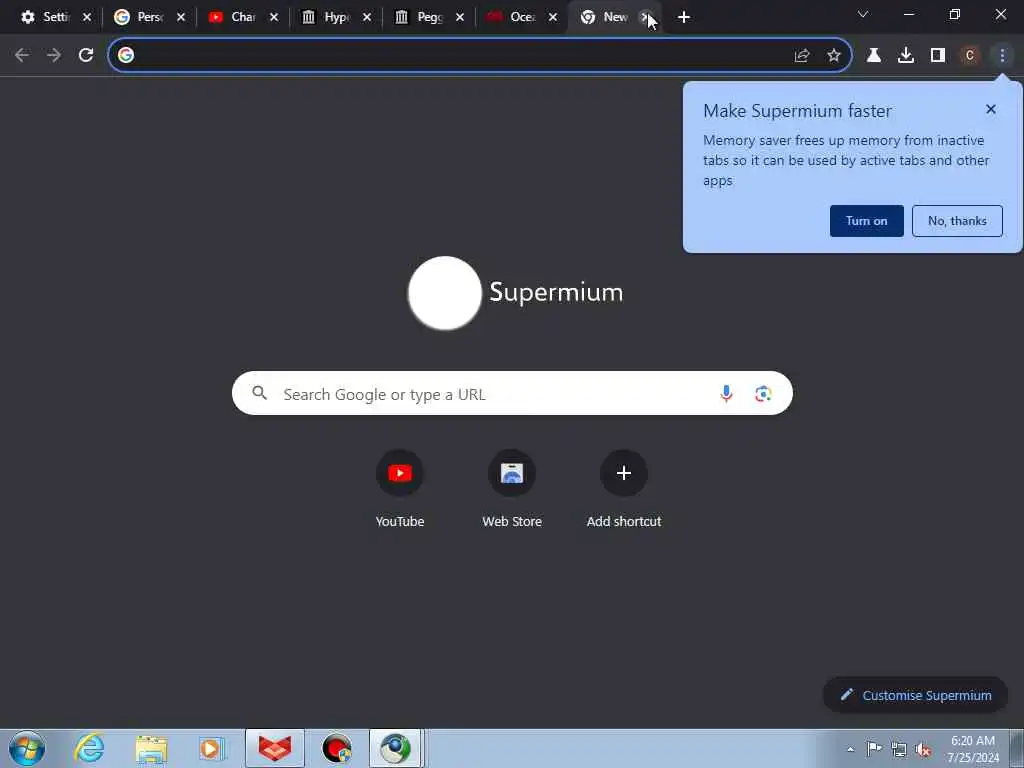The height and width of the screenshot is (768, 1024).
Task: Close the Settings tab
Action: (87, 18)
